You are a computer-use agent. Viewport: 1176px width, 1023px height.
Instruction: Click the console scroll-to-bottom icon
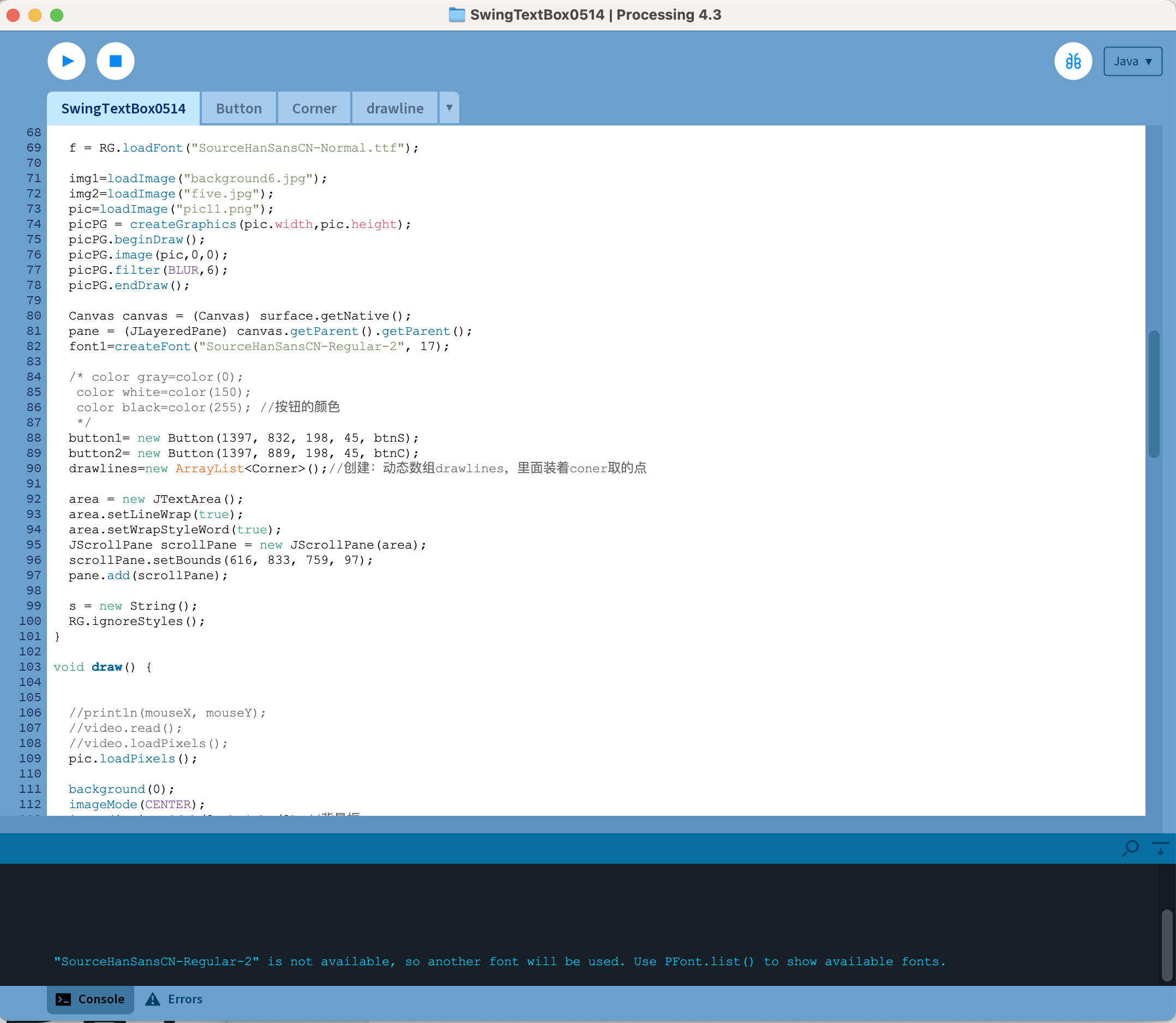(x=1160, y=849)
